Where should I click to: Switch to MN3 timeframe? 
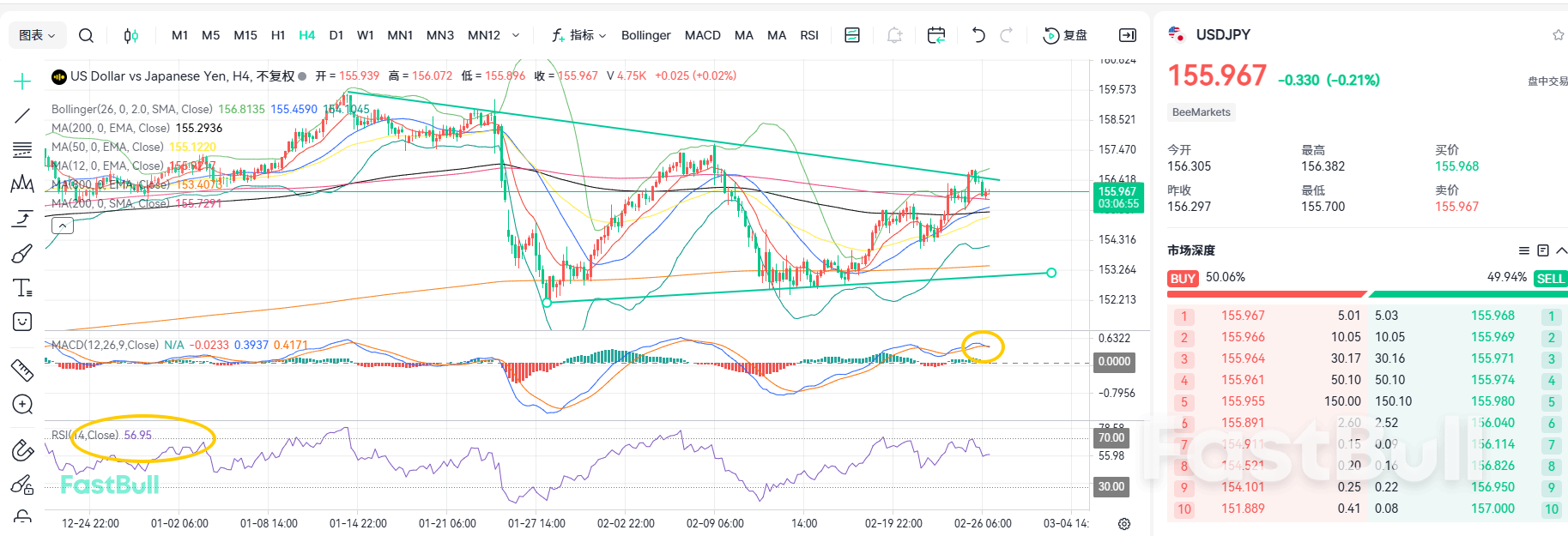click(x=440, y=35)
